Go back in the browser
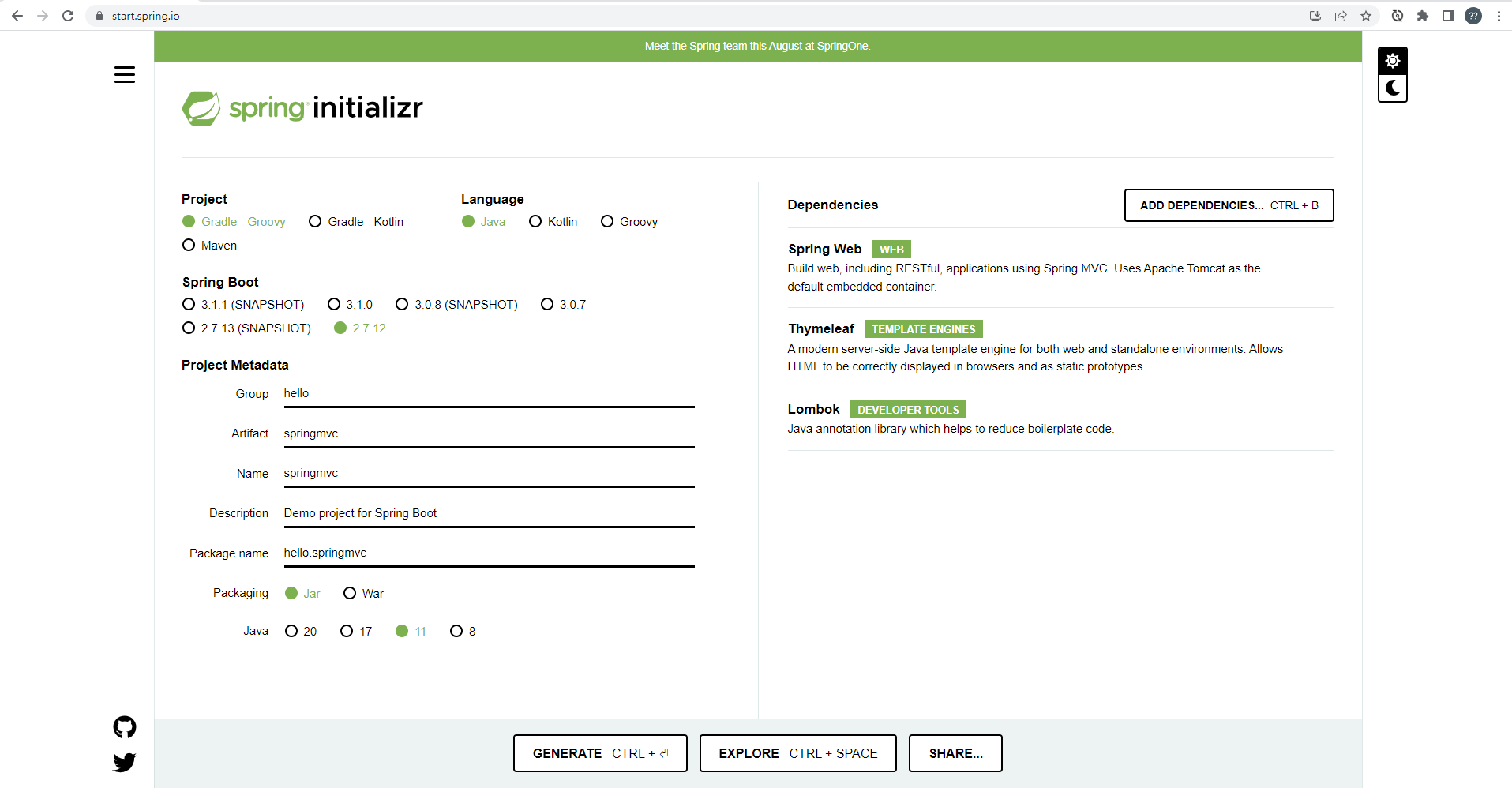 coord(17,16)
